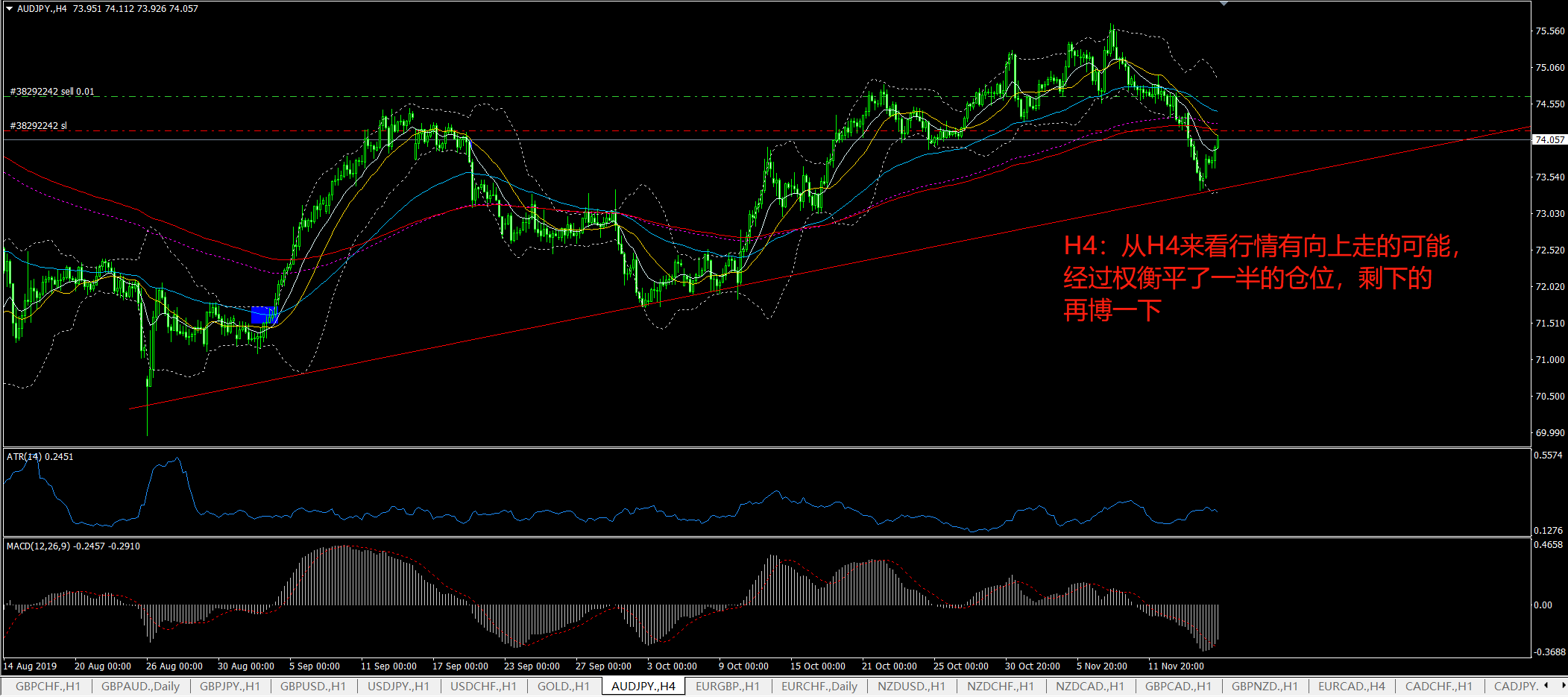Open the EURCHF.,Daily chart tab
Image resolution: width=1568 pixels, height=697 pixels.
[x=819, y=687]
